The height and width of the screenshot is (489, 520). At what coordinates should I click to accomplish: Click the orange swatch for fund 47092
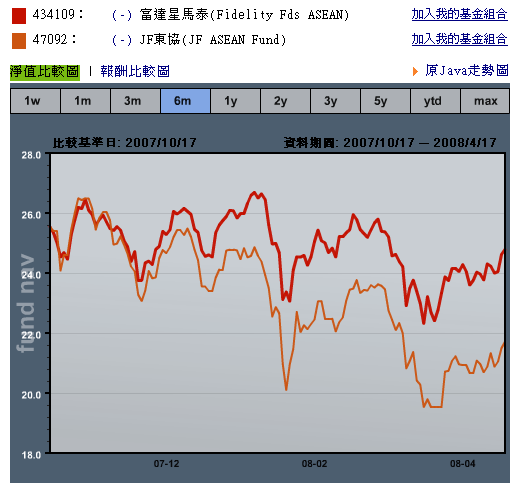tap(19, 41)
